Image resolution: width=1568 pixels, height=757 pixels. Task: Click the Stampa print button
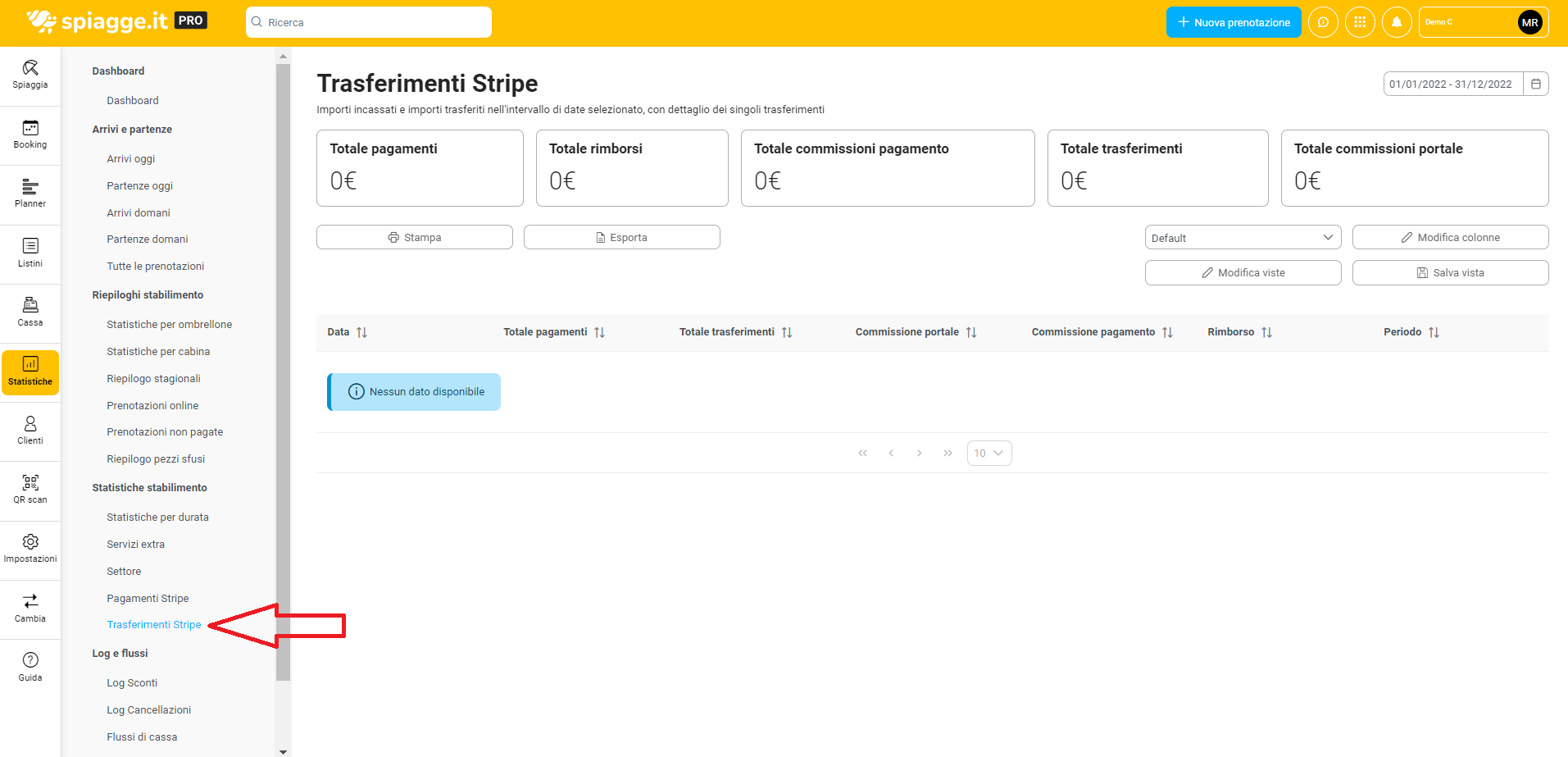tap(415, 237)
